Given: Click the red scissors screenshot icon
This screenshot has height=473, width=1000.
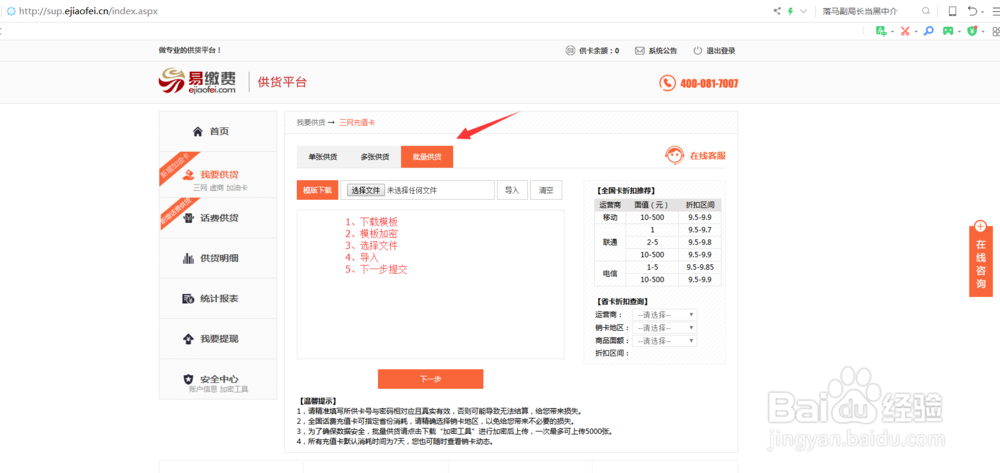Looking at the screenshot, I should (x=905, y=31).
